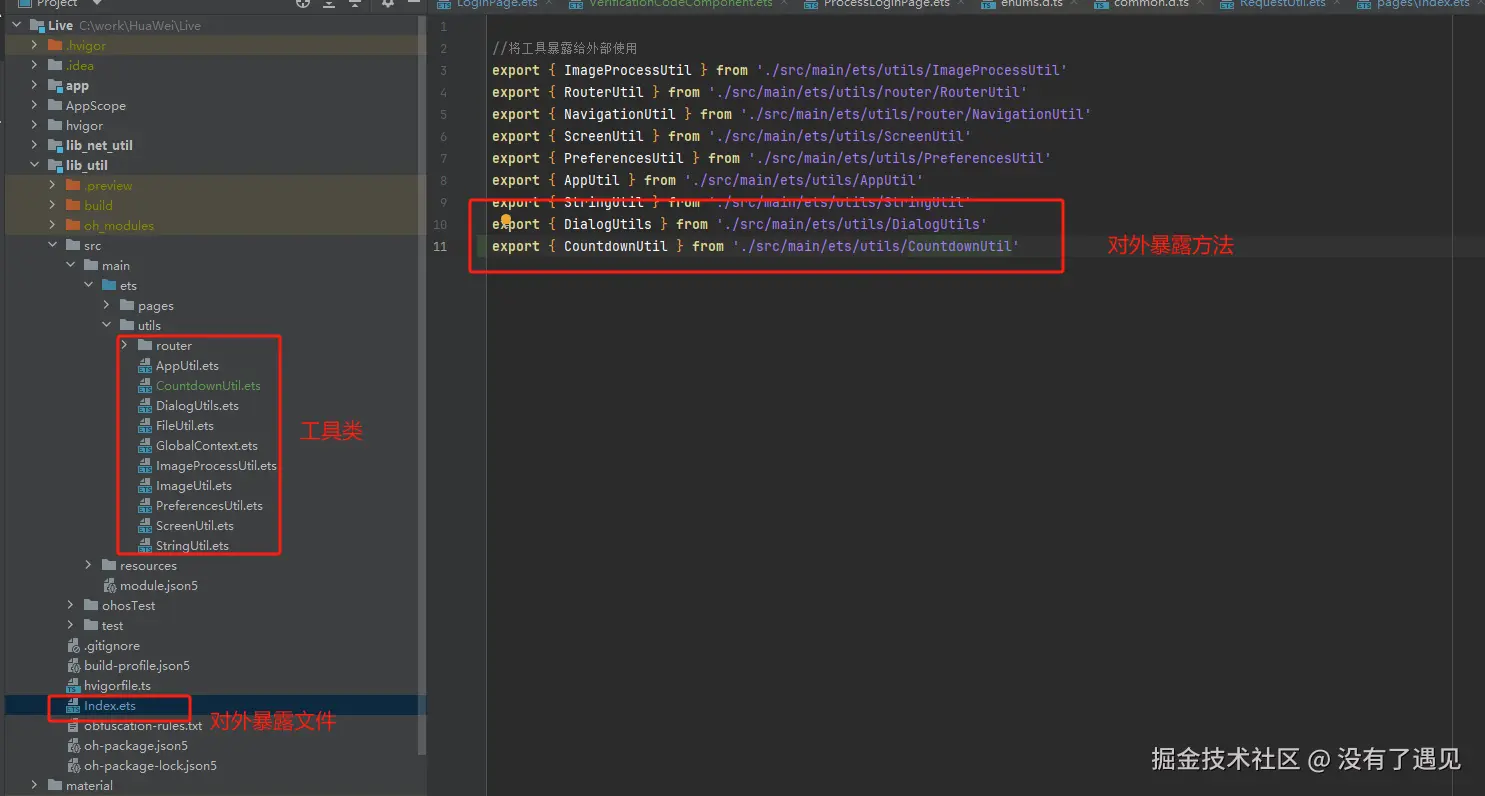Click the obfuscation-rules.txt file icon
This screenshot has height=796, width=1485.
(74, 726)
